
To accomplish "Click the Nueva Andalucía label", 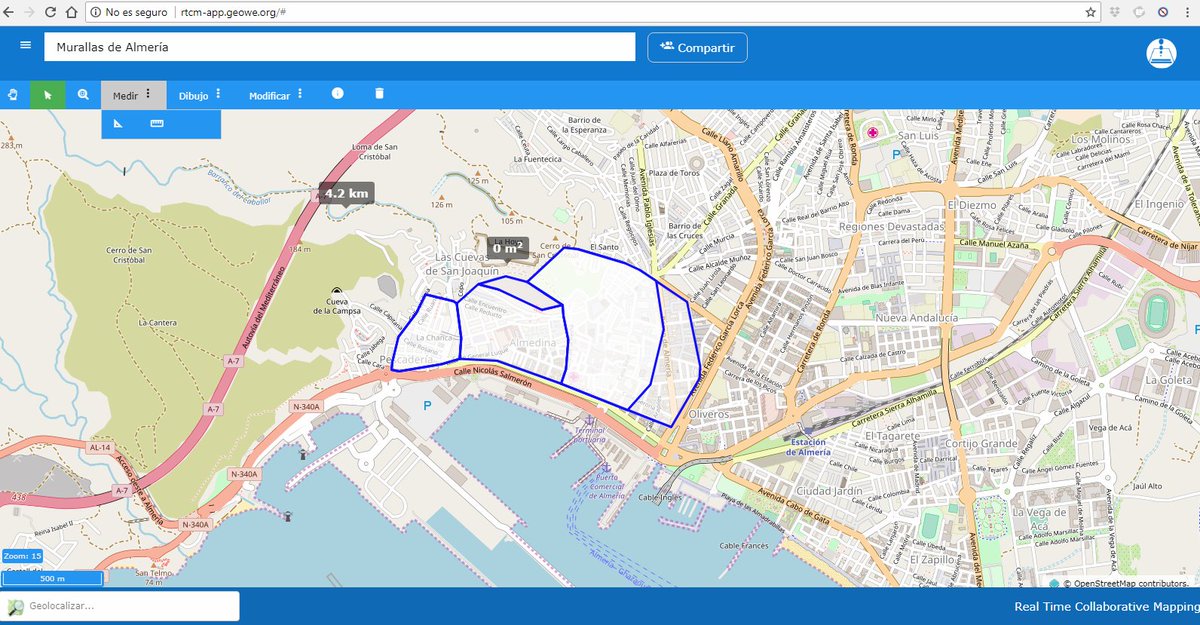I will tap(916, 317).
